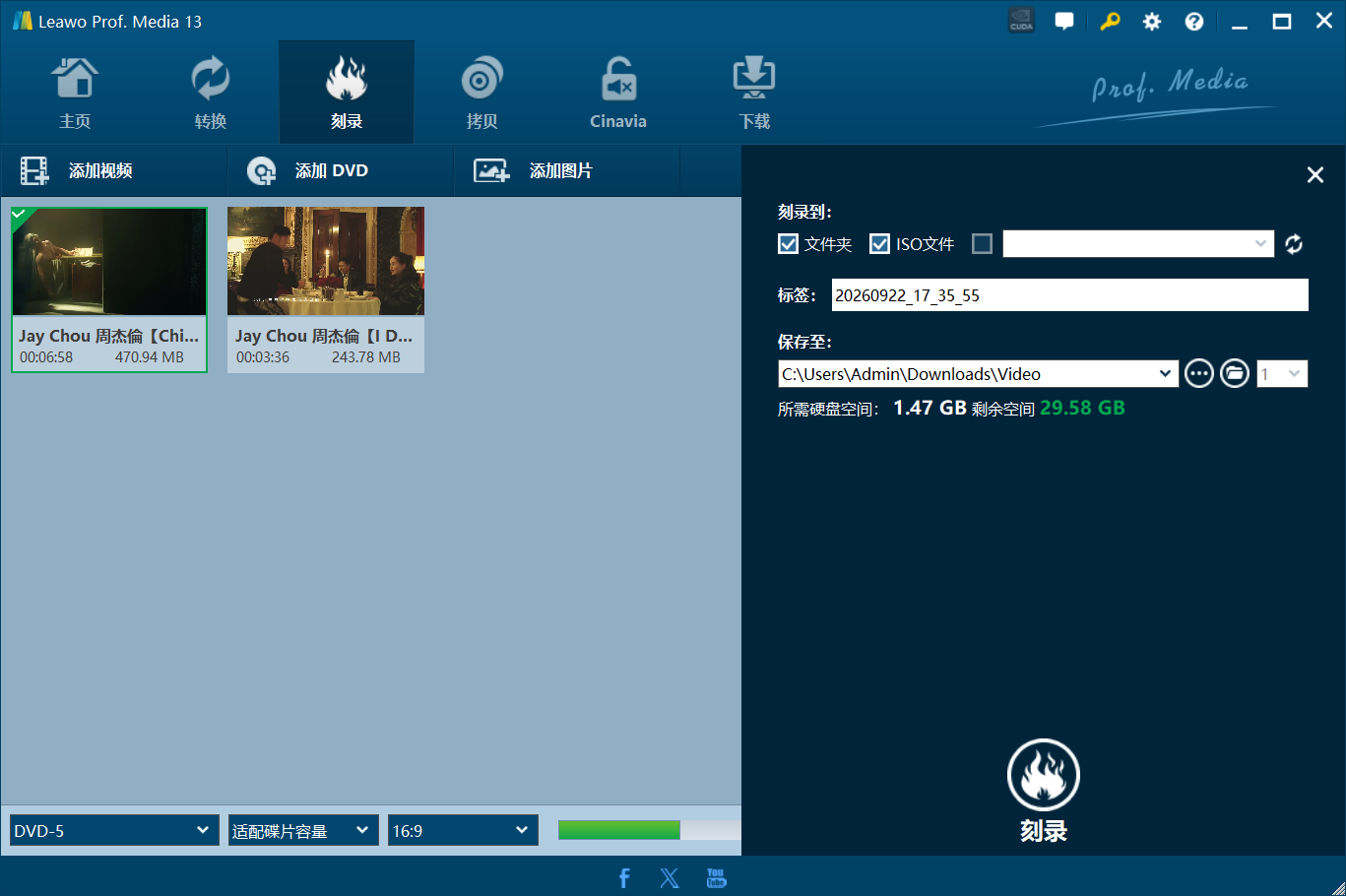
Task: Uncheck the green checkmark on first video
Action: click(x=20, y=215)
